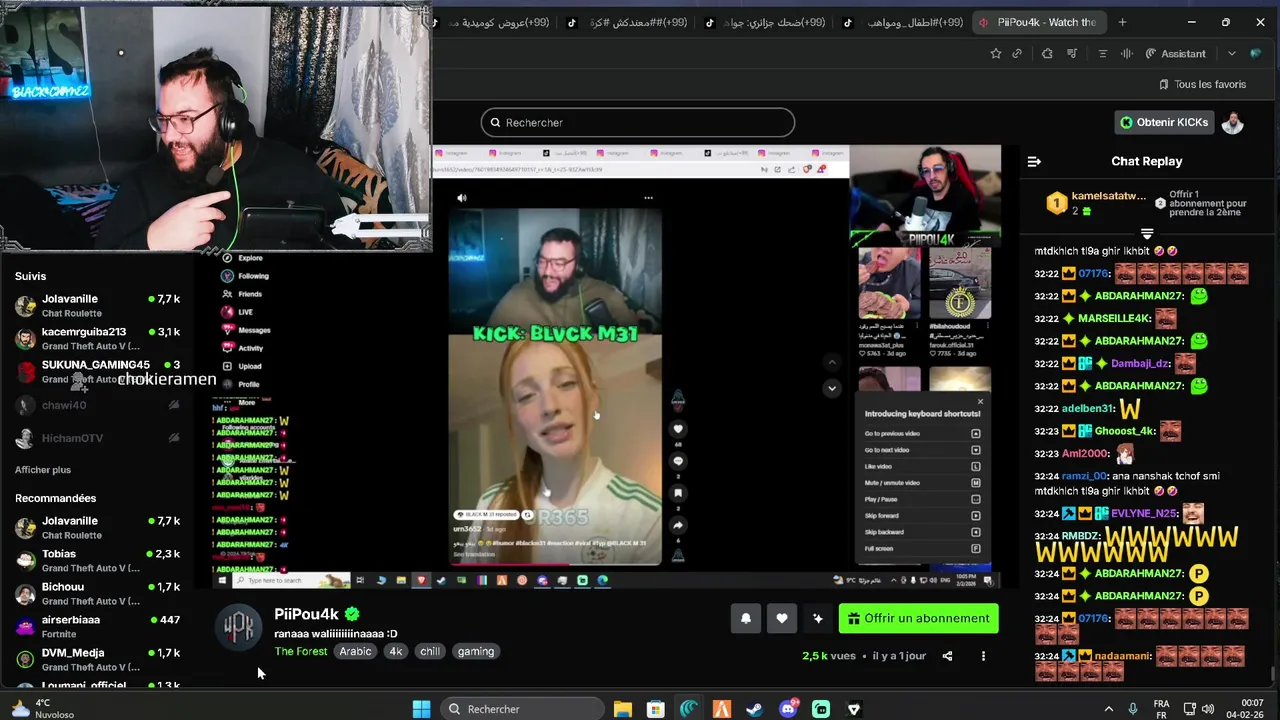Screen dimensions: 1280x720
Task: Click kamelsatatw top gifter entry
Action: click(1096, 203)
